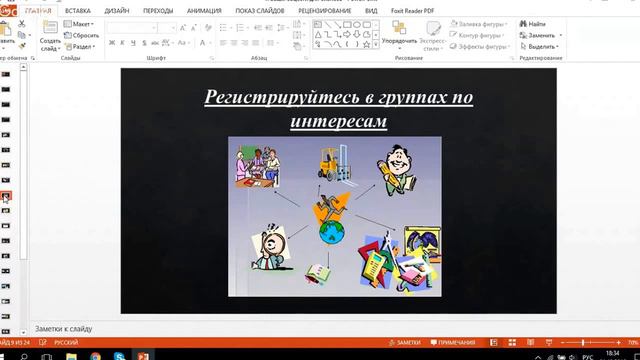
Task: Click the clear formatting icon
Action: point(208,28)
